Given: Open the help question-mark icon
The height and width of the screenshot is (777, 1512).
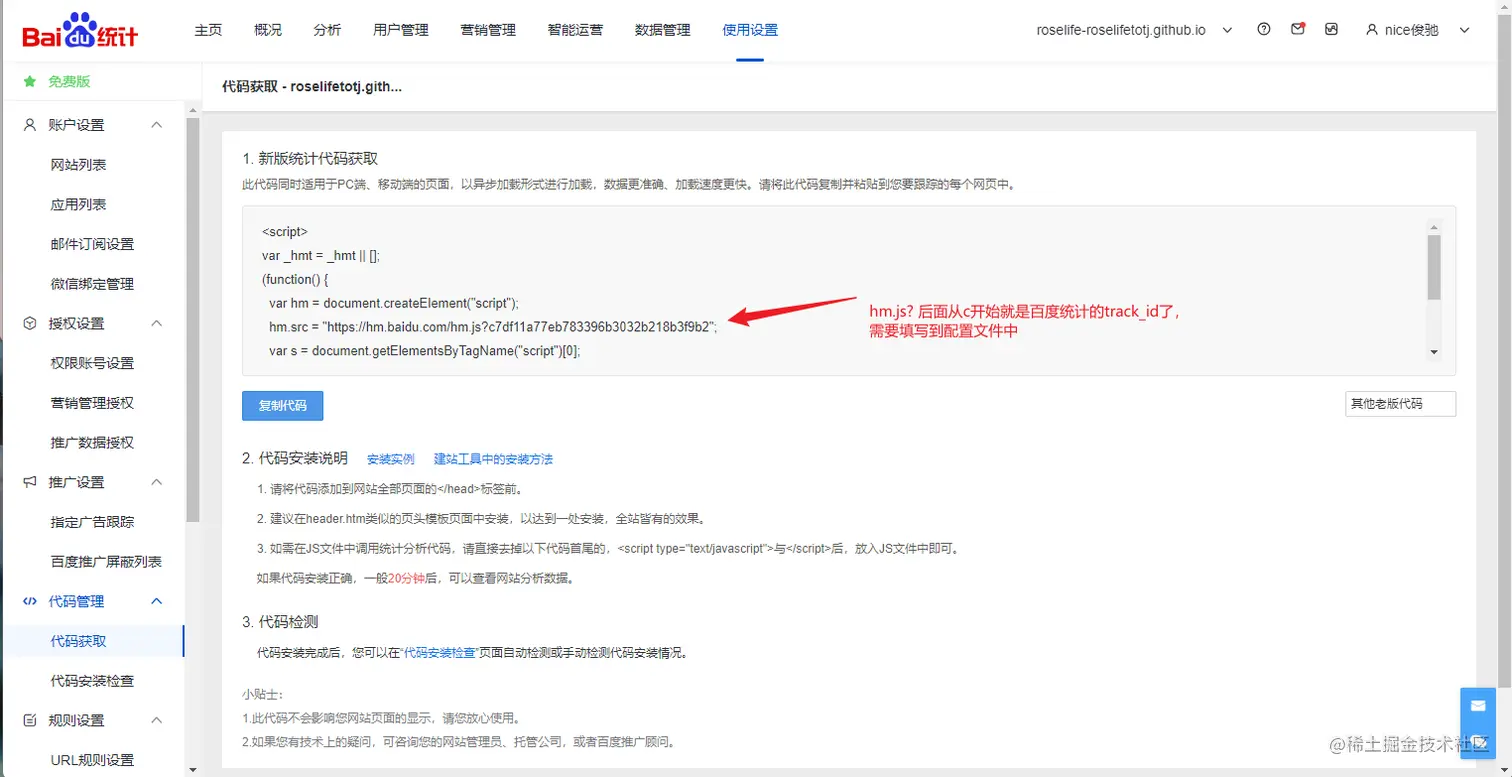Looking at the screenshot, I should coord(1264,30).
